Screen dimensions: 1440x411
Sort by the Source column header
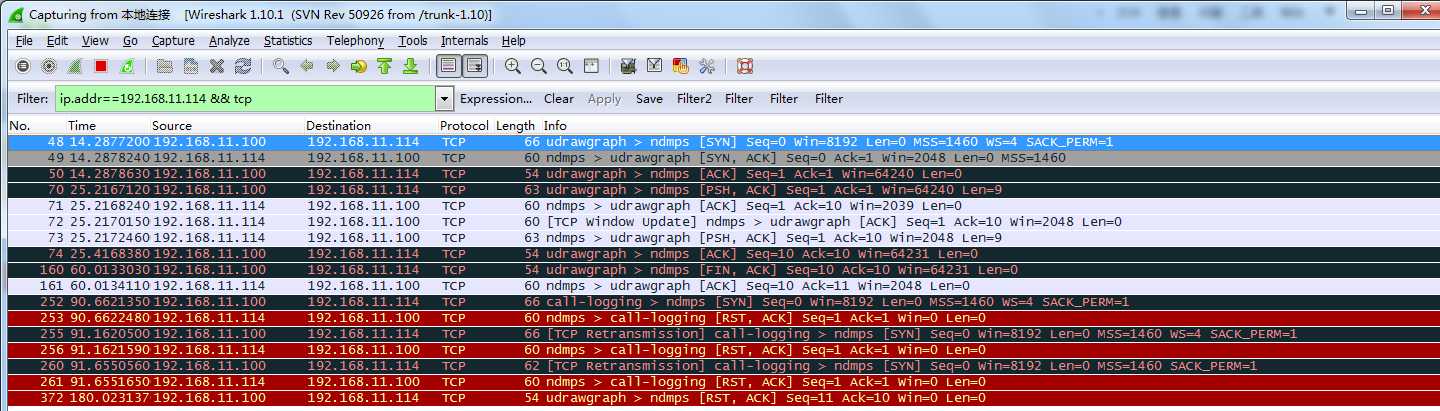click(227, 126)
